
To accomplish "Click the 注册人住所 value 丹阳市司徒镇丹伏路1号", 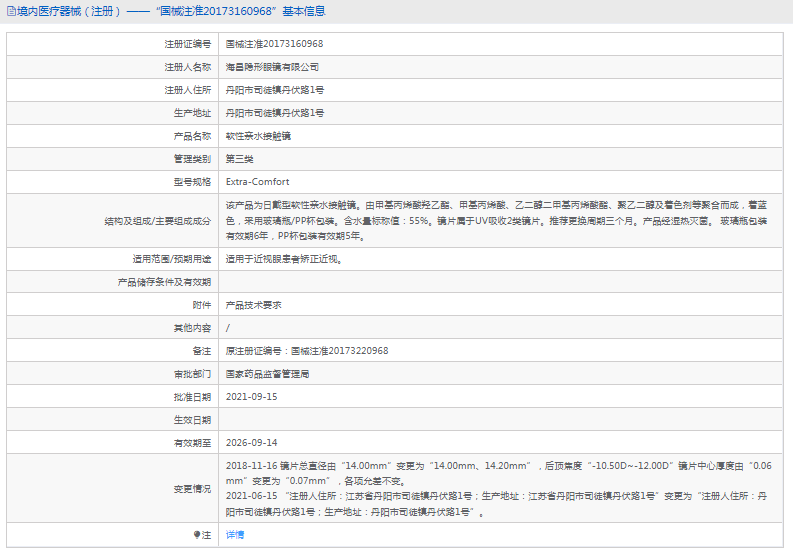I will [x=275, y=90].
